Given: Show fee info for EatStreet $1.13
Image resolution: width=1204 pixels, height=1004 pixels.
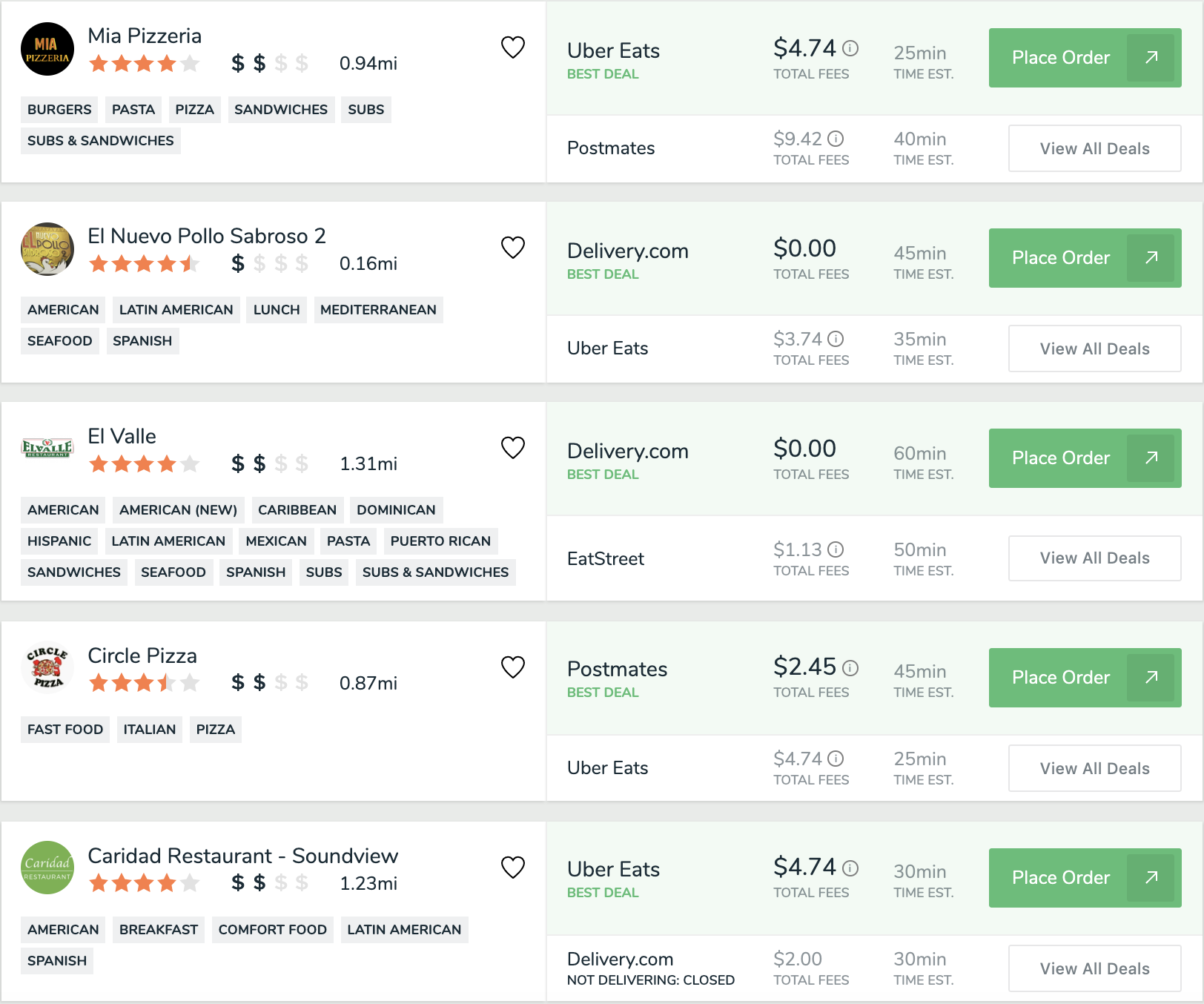Looking at the screenshot, I should [x=836, y=549].
